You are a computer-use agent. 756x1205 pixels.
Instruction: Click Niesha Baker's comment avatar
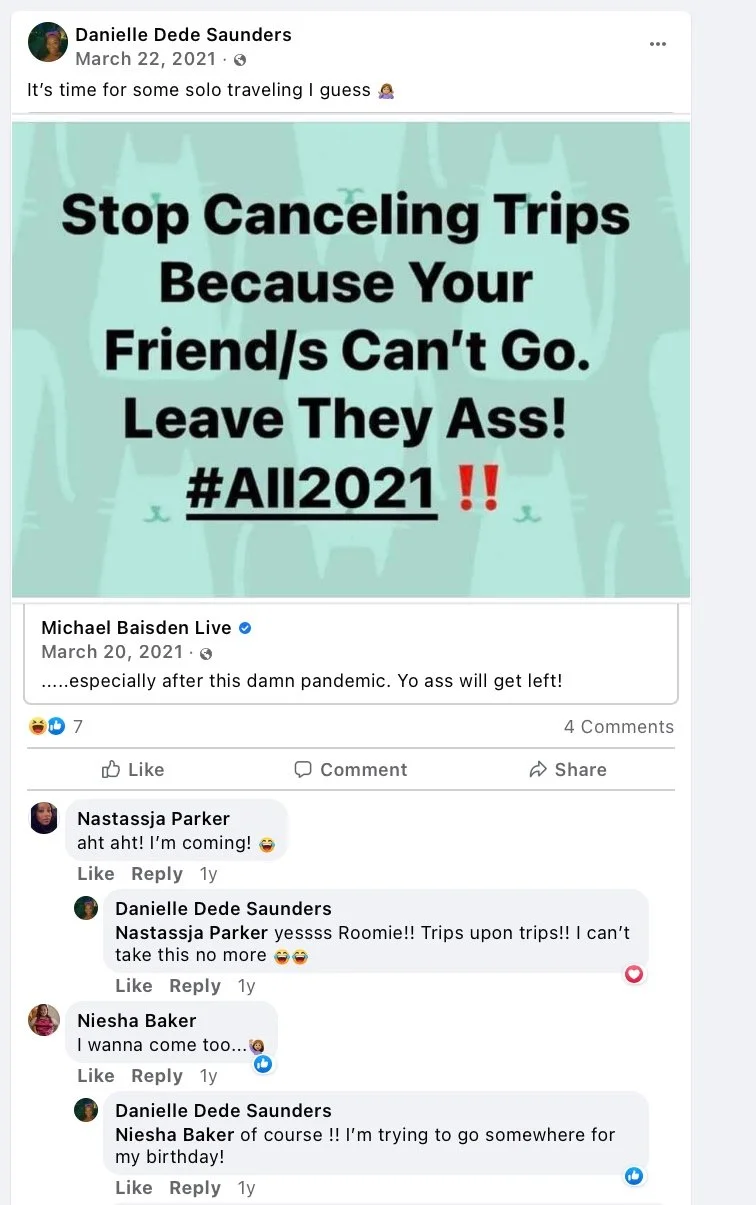(44, 1020)
